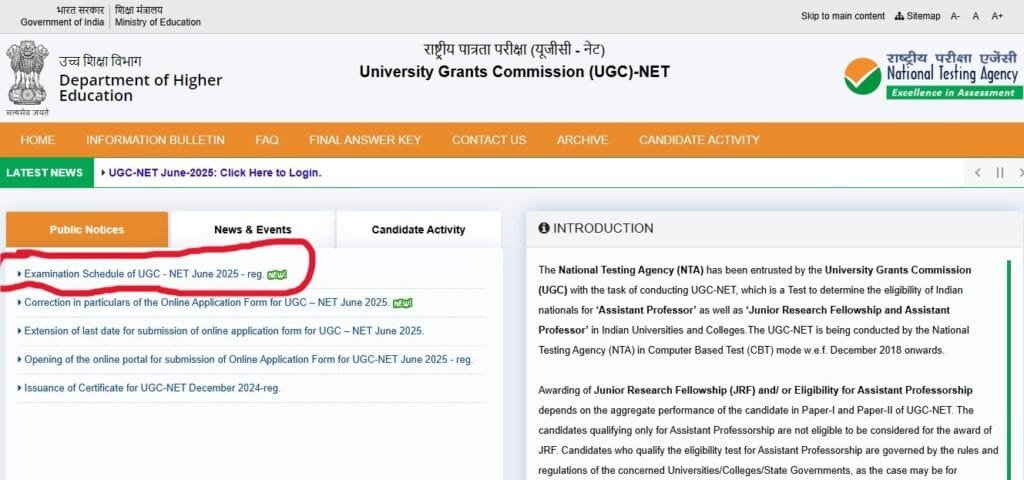Viewport: 1024px width, 480px height.
Task: Open Examination Schedule of UGC-NET June 2025 notice
Action: (144, 274)
